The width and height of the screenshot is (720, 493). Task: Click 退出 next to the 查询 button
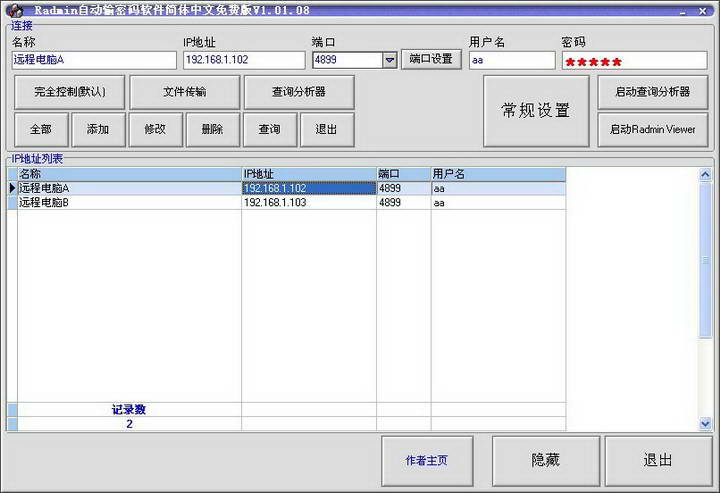(327, 129)
